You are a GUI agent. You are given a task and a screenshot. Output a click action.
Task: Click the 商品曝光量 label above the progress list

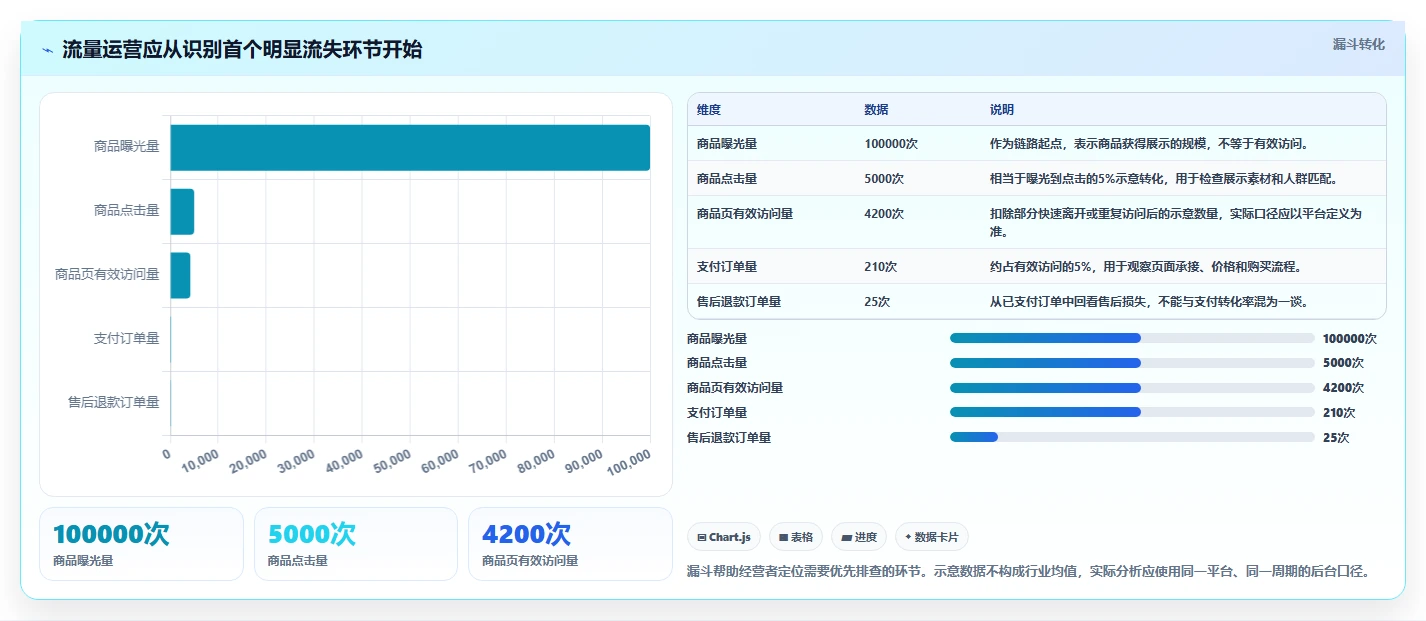click(717, 339)
